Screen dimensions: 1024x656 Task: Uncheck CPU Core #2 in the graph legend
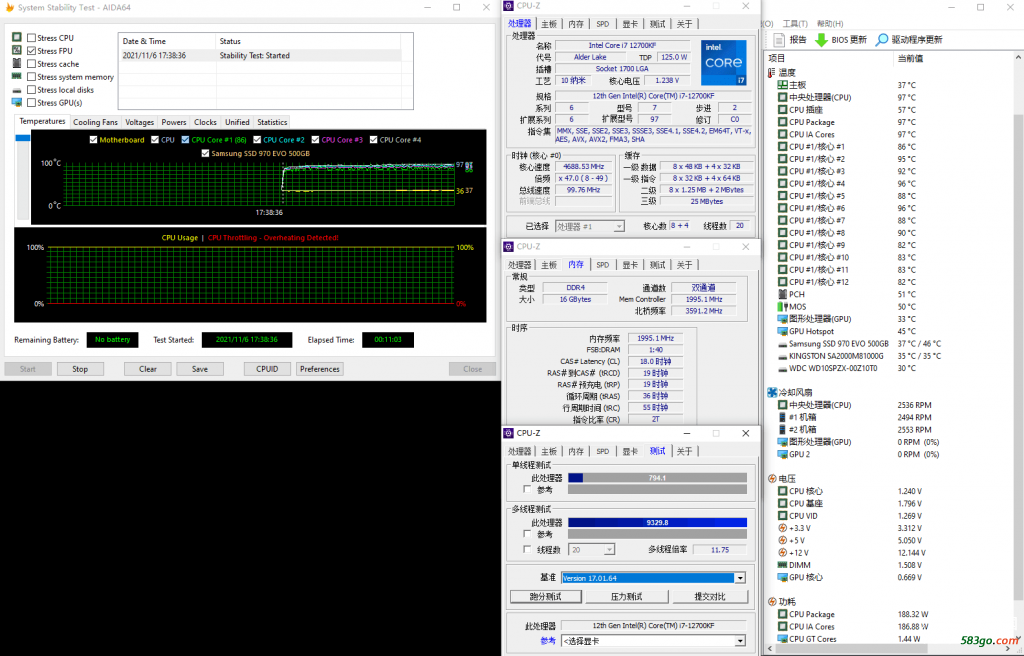click(257, 140)
